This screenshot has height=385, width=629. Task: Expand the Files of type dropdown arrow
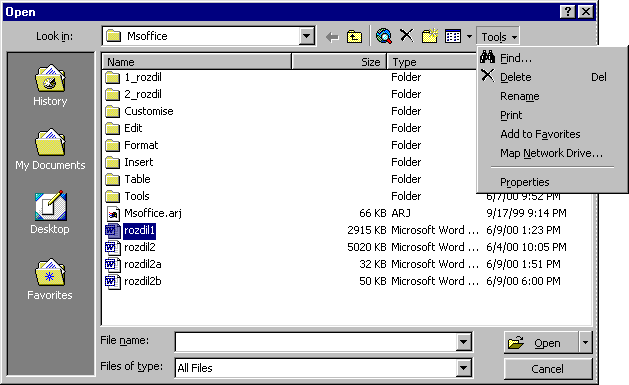463,368
